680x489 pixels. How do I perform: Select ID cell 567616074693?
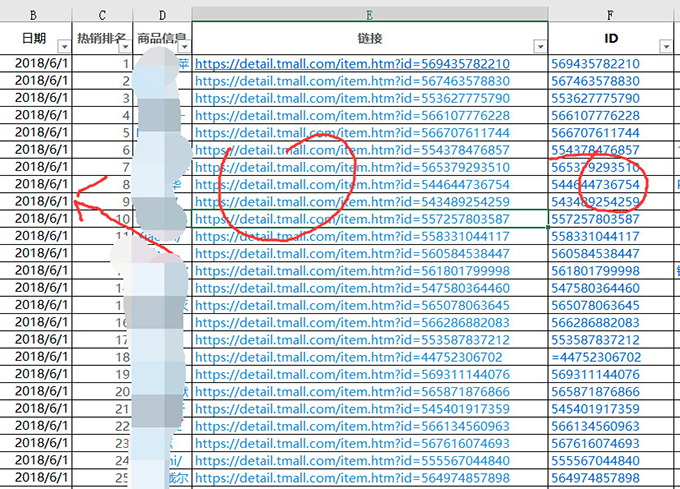pyautogui.click(x=611, y=444)
